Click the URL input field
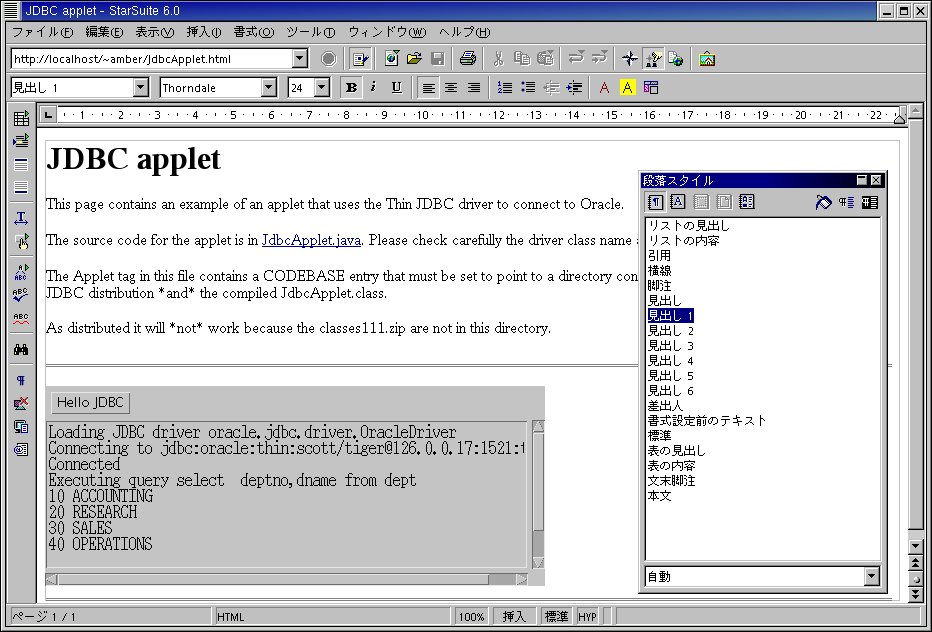 pyautogui.click(x=152, y=58)
